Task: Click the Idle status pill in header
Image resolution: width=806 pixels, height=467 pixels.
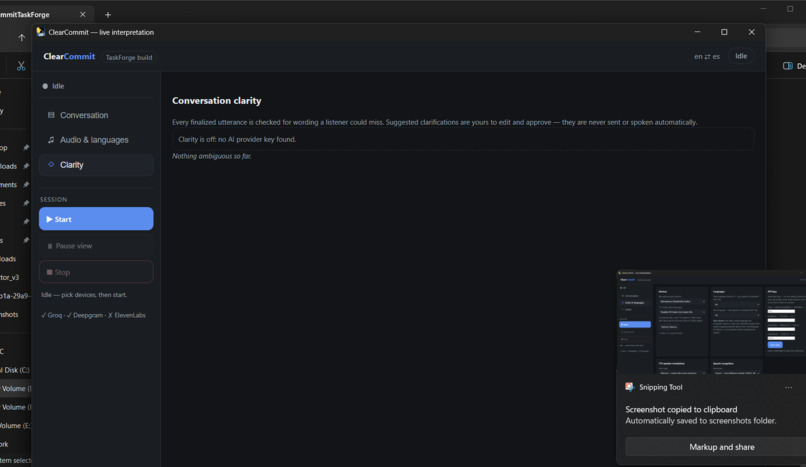Action: [x=741, y=56]
